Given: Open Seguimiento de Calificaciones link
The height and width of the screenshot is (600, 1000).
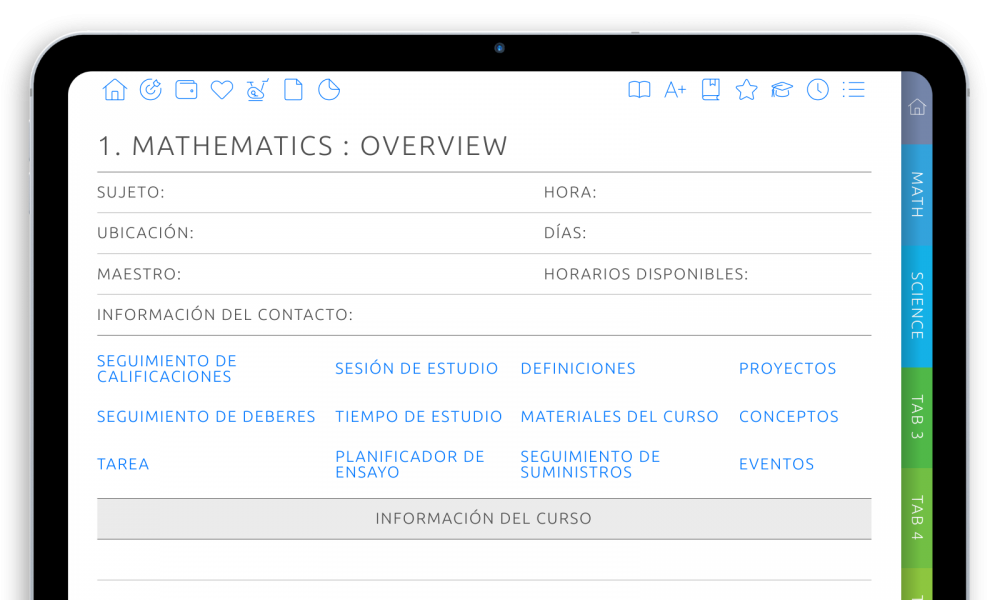Looking at the screenshot, I should pyautogui.click(x=167, y=369).
